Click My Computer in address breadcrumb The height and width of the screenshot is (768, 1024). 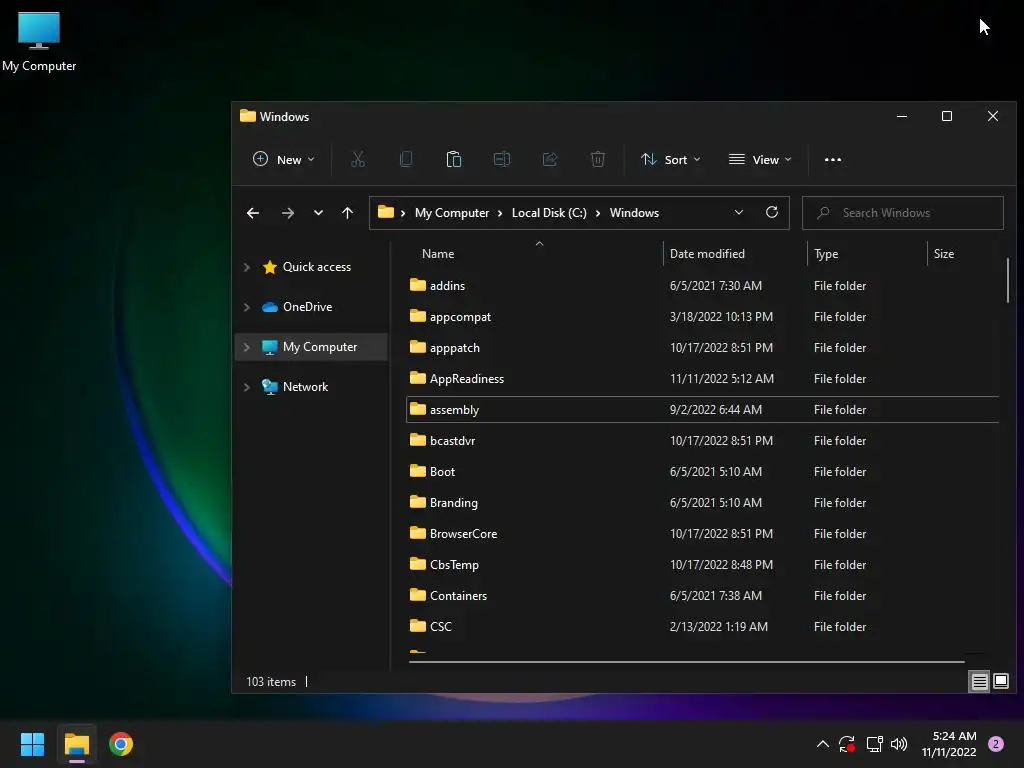click(x=452, y=213)
